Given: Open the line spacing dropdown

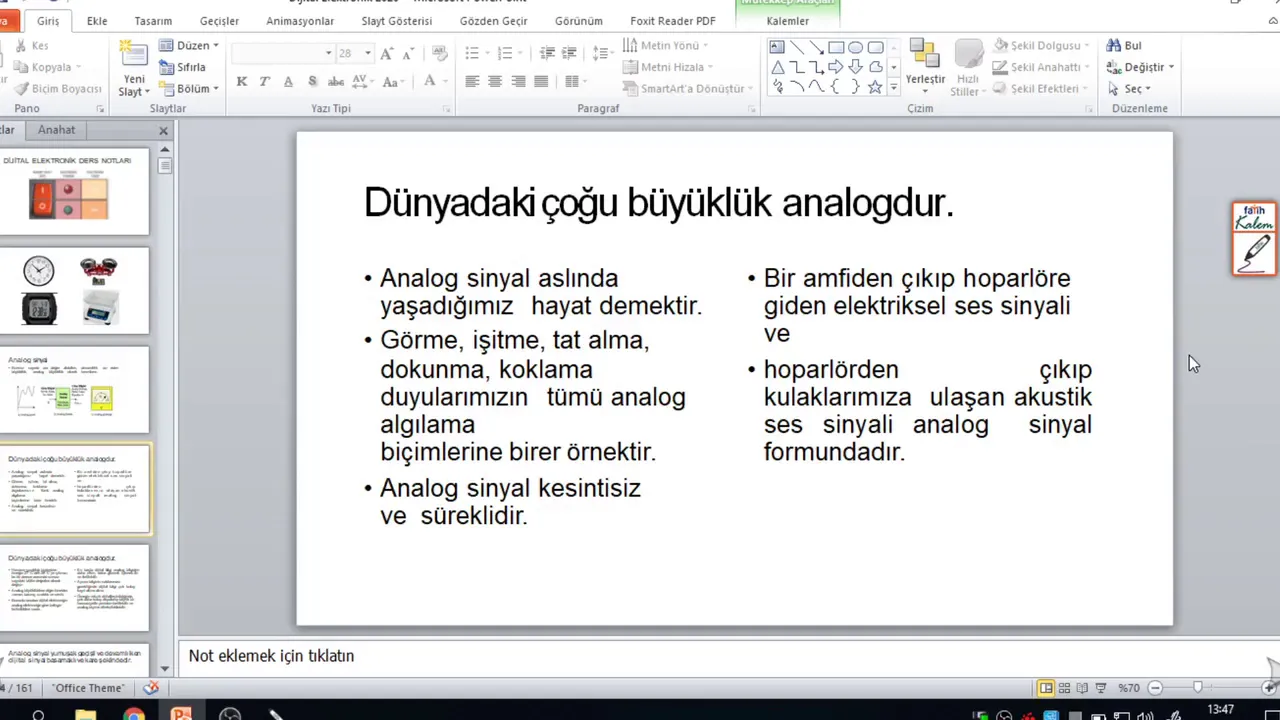Looking at the screenshot, I should click(x=602, y=53).
